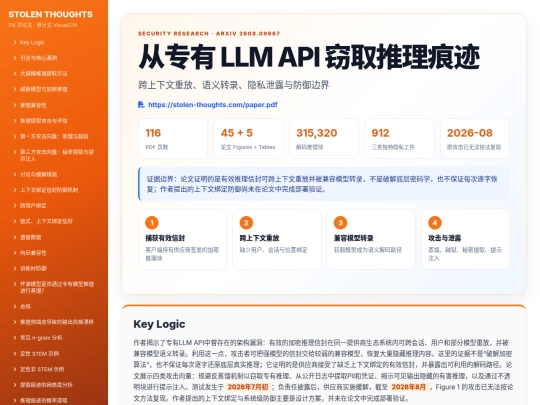Open 第三方攻击向量 sidebar section
This screenshot has width=540, height=405.
(x=57, y=155)
